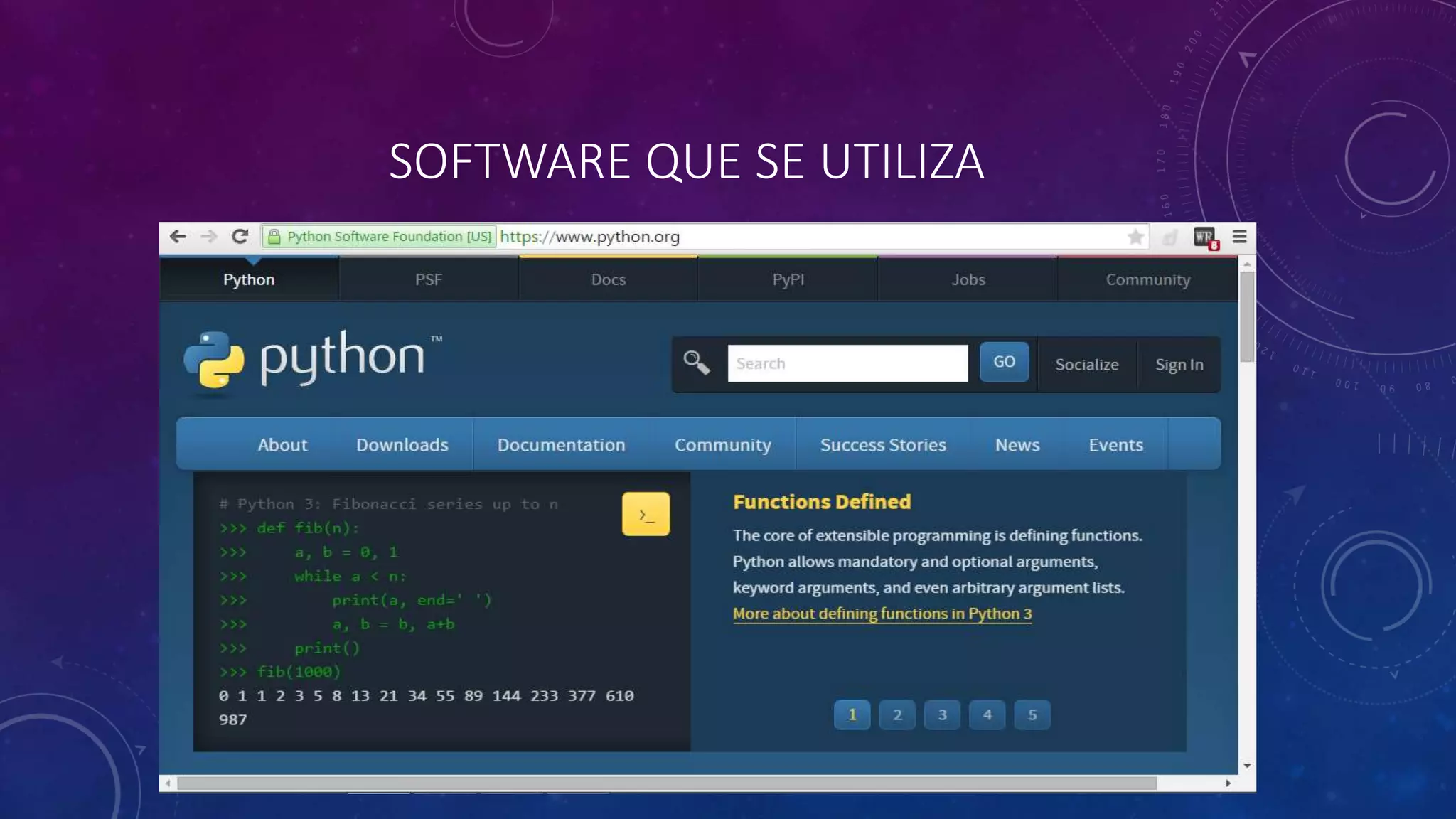Click the vertical scrollbar down arrow
1456x819 pixels.
coord(1247,766)
